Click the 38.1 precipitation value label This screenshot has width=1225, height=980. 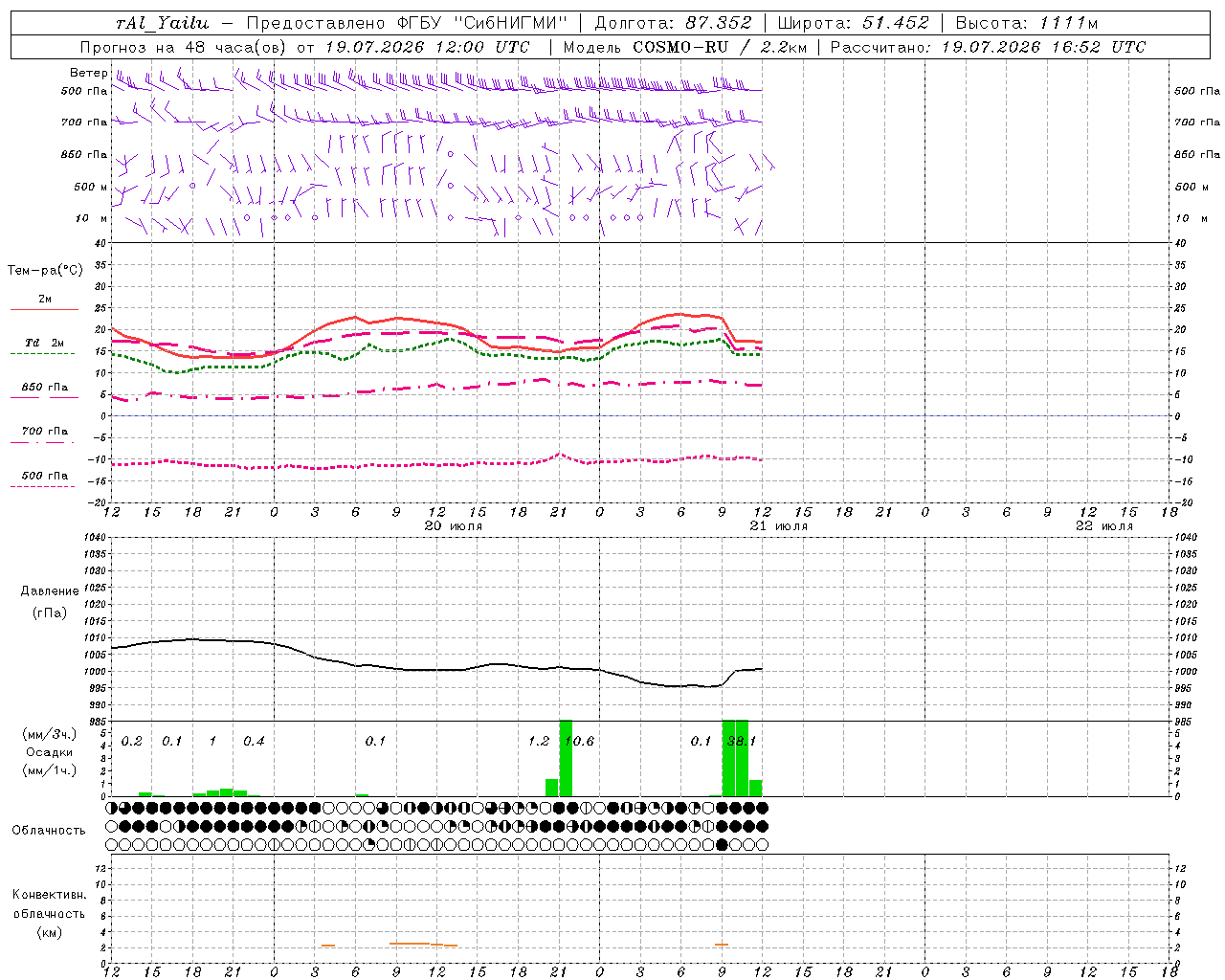[x=742, y=741]
